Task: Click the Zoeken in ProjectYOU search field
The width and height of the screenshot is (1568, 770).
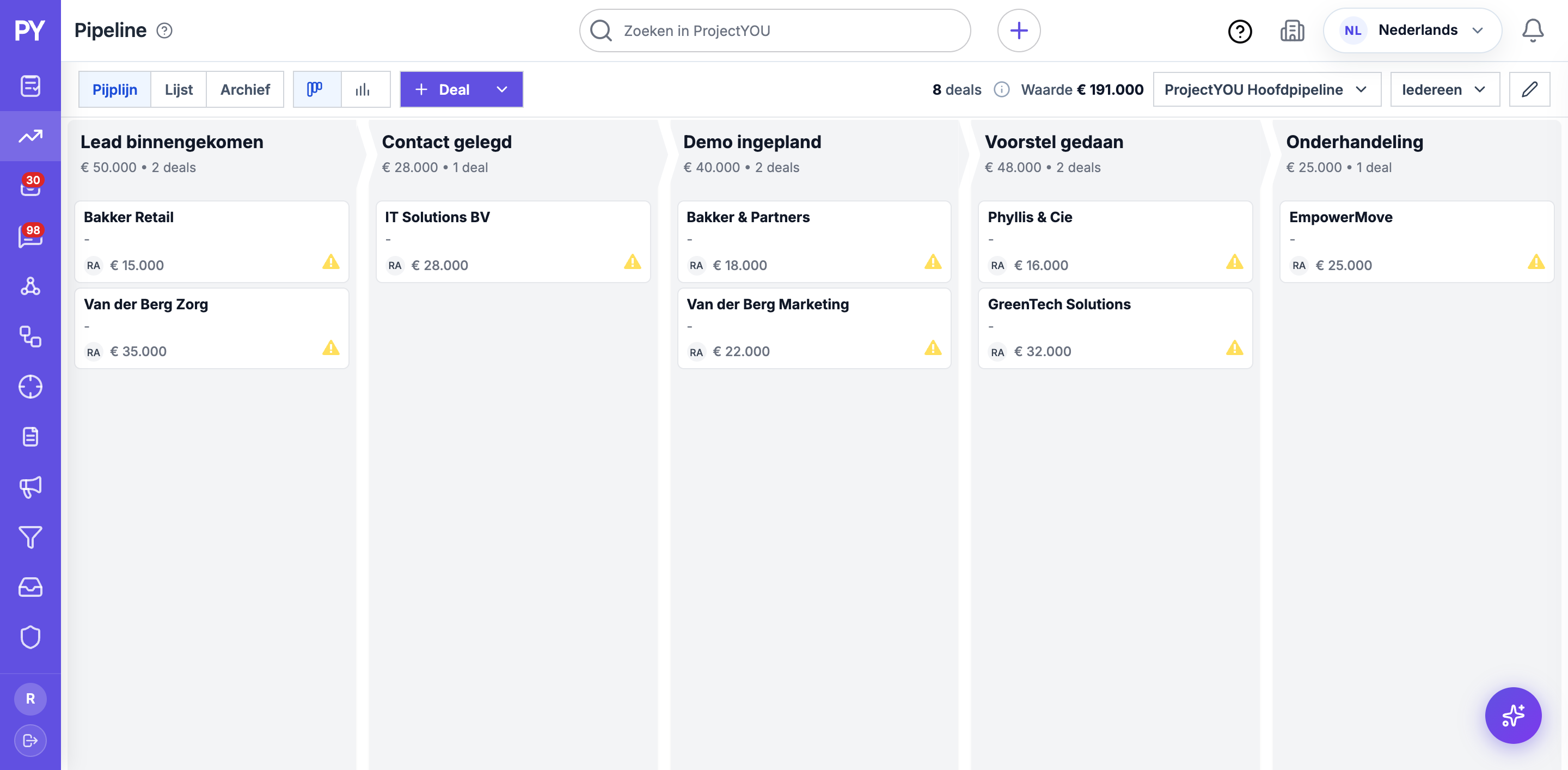Action: click(774, 30)
